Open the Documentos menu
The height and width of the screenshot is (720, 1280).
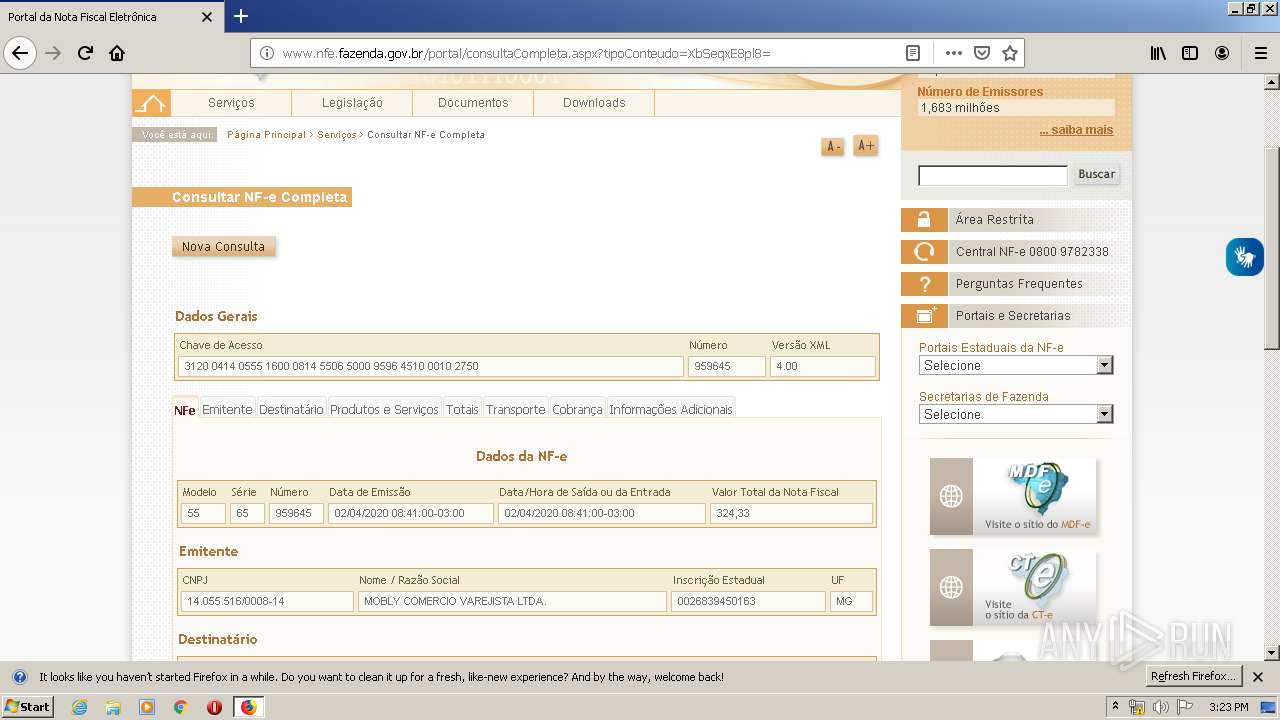[473, 103]
